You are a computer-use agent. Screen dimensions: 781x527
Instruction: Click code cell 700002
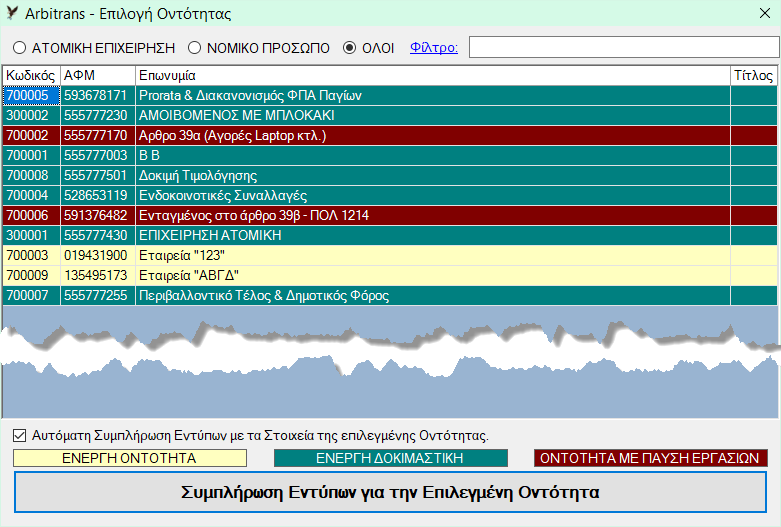click(x=31, y=135)
